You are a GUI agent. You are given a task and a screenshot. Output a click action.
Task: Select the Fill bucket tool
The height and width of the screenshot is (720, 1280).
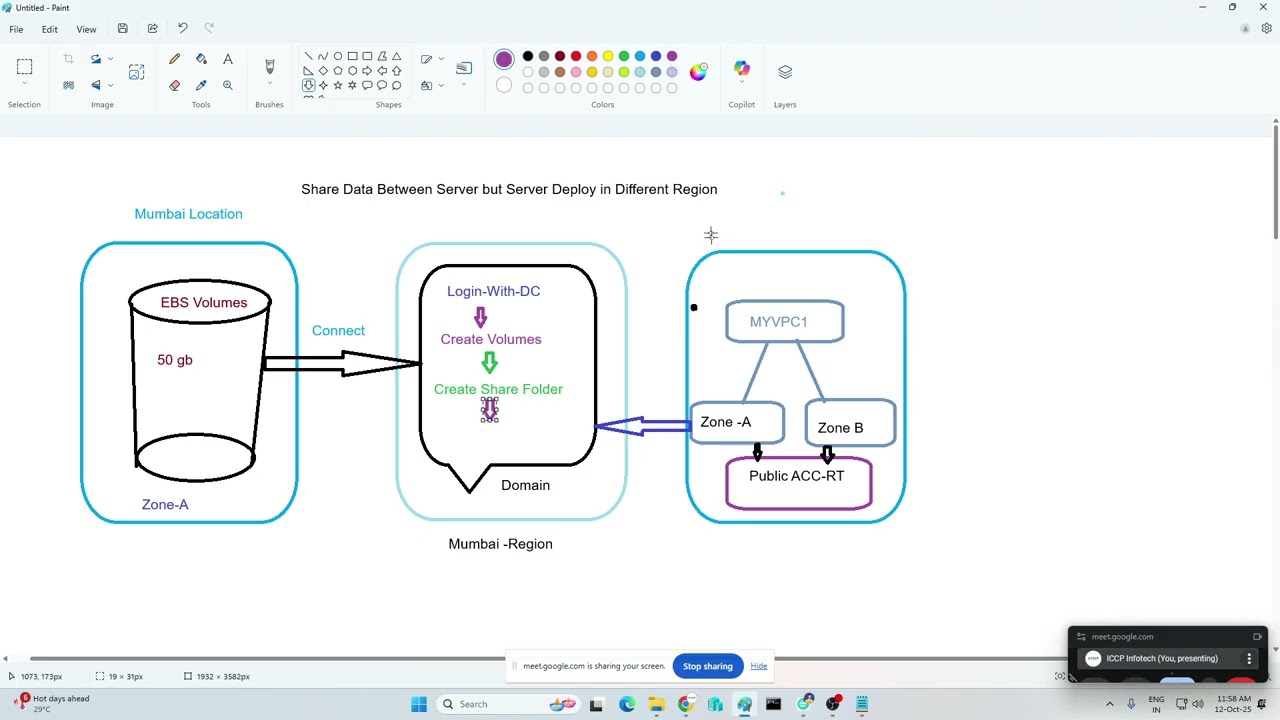[x=201, y=60]
